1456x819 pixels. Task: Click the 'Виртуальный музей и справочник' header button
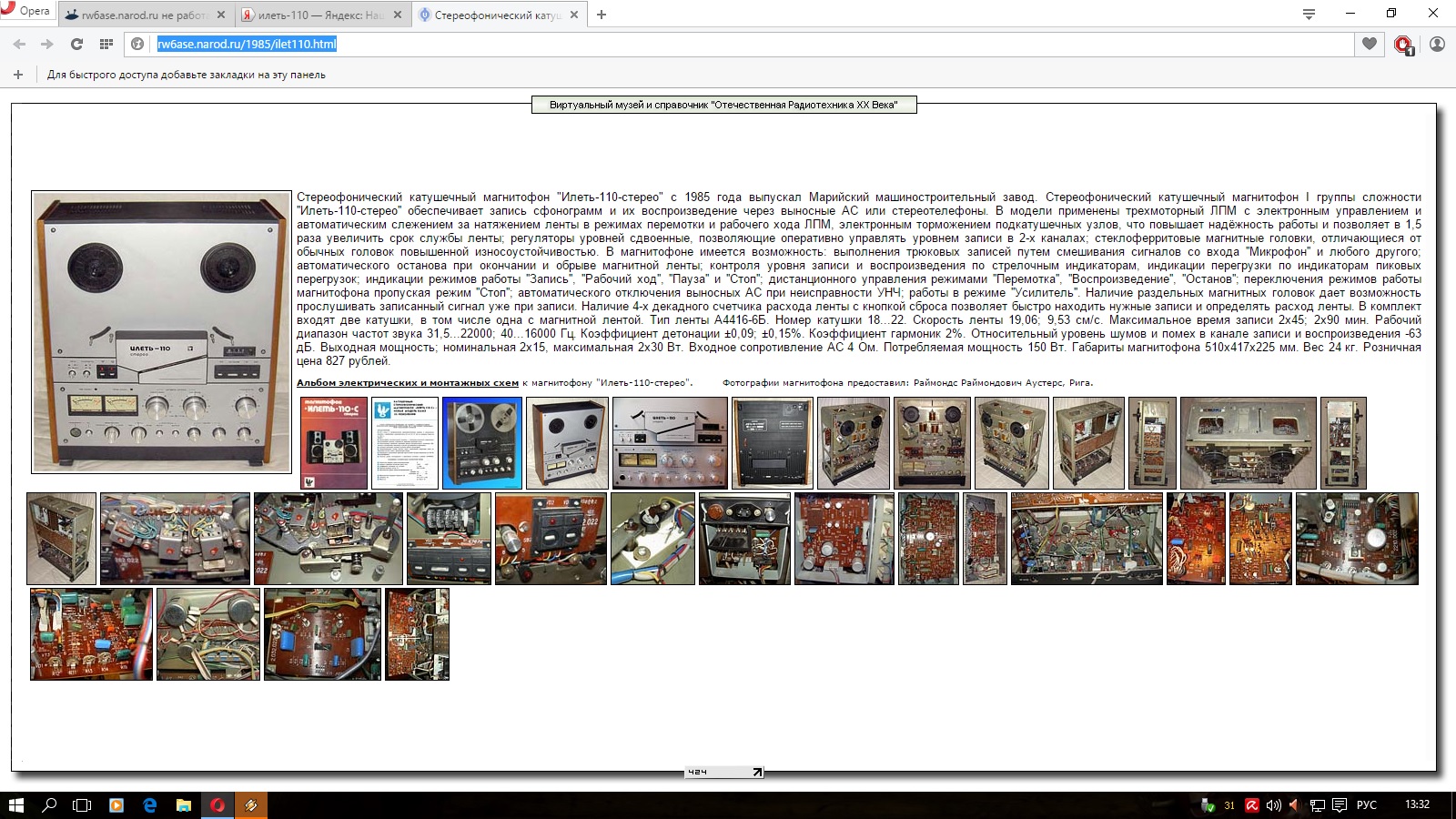pos(723,105)
